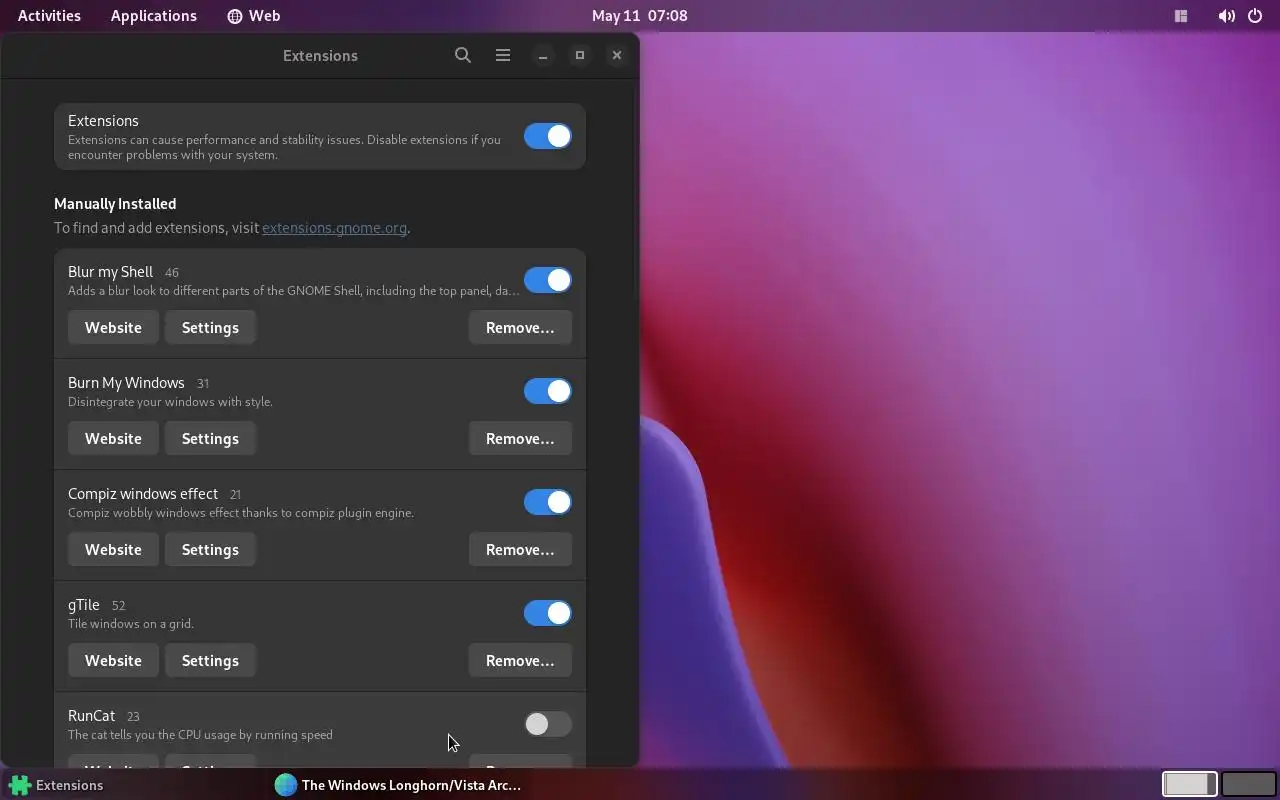Viewport: 1280px width, 800px height.
Task: Open the volume indicator in top panel
Action: 1226,16
